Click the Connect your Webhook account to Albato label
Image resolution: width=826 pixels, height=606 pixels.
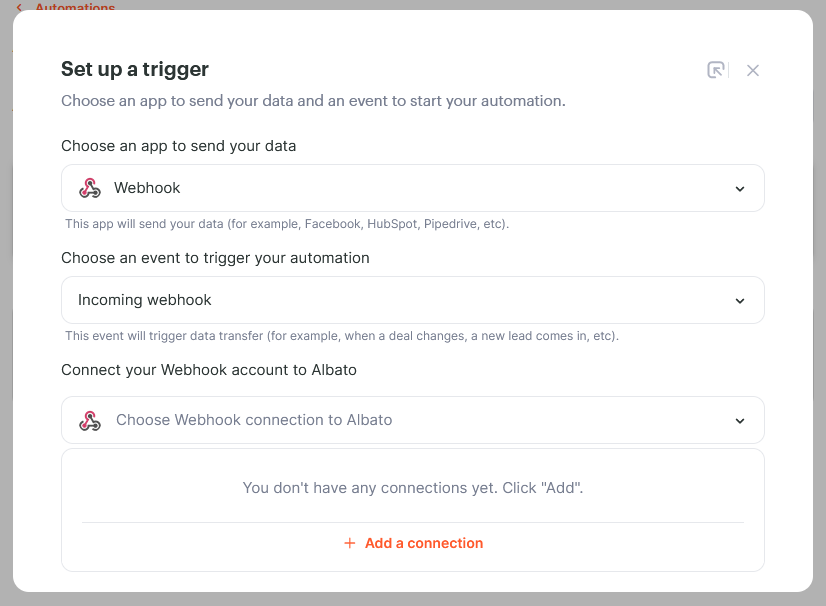click(209, 370)
